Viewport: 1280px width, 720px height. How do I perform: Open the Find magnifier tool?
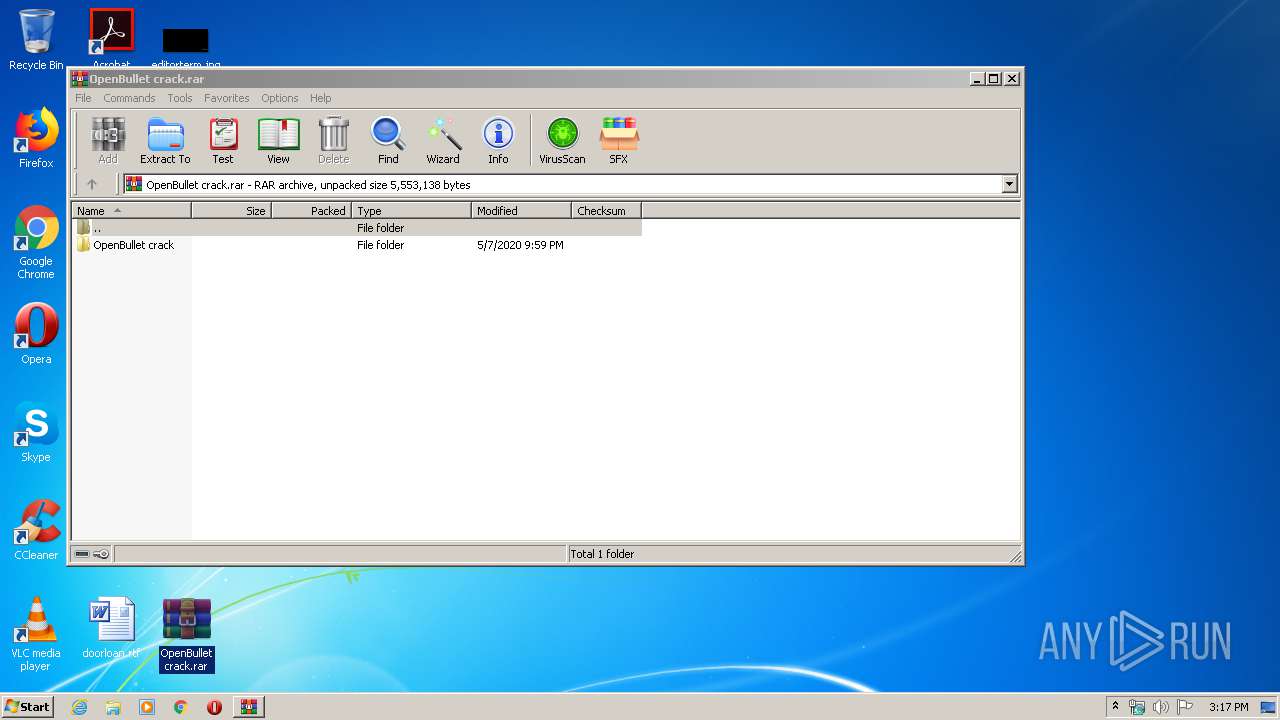coord(388,140)
